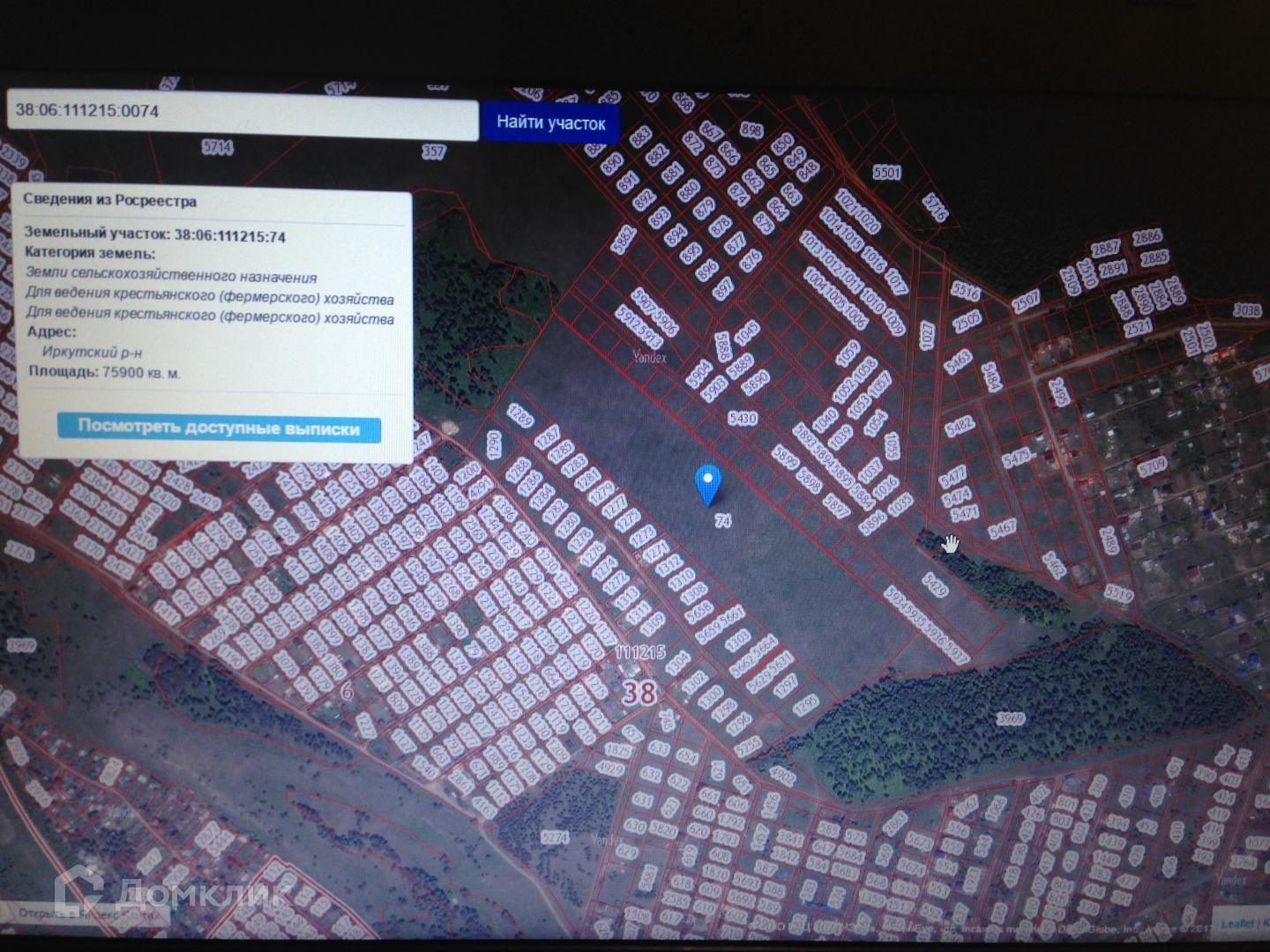This screenshot has height=952, width=1270.
Task: Click parcel label 5714 on the map
Action: pyautogui.click(x=217, y=147)
